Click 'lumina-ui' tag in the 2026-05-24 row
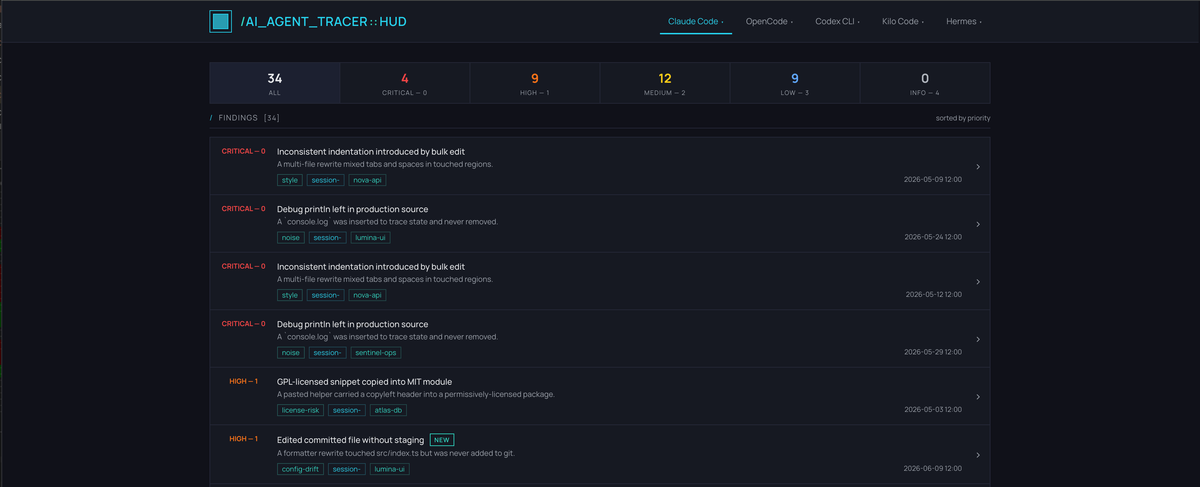 pyautogui.click(x=370, y=238)
